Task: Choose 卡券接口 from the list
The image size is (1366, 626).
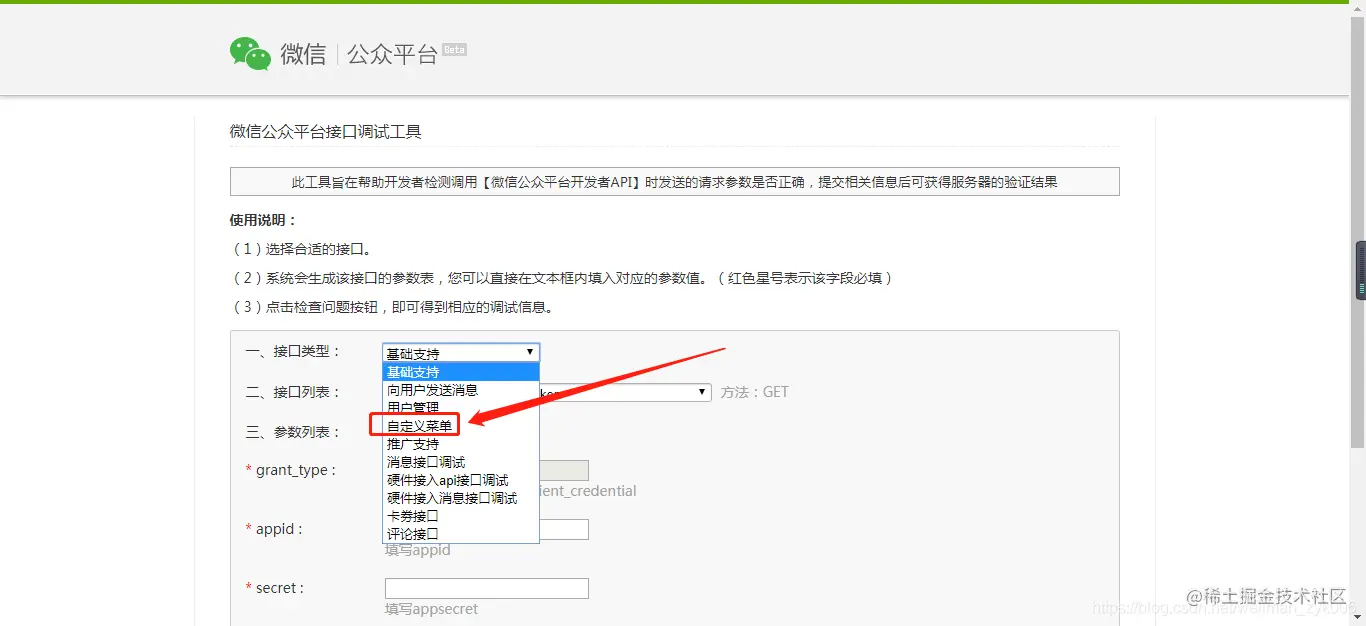Action: click(x=460, y=516)
